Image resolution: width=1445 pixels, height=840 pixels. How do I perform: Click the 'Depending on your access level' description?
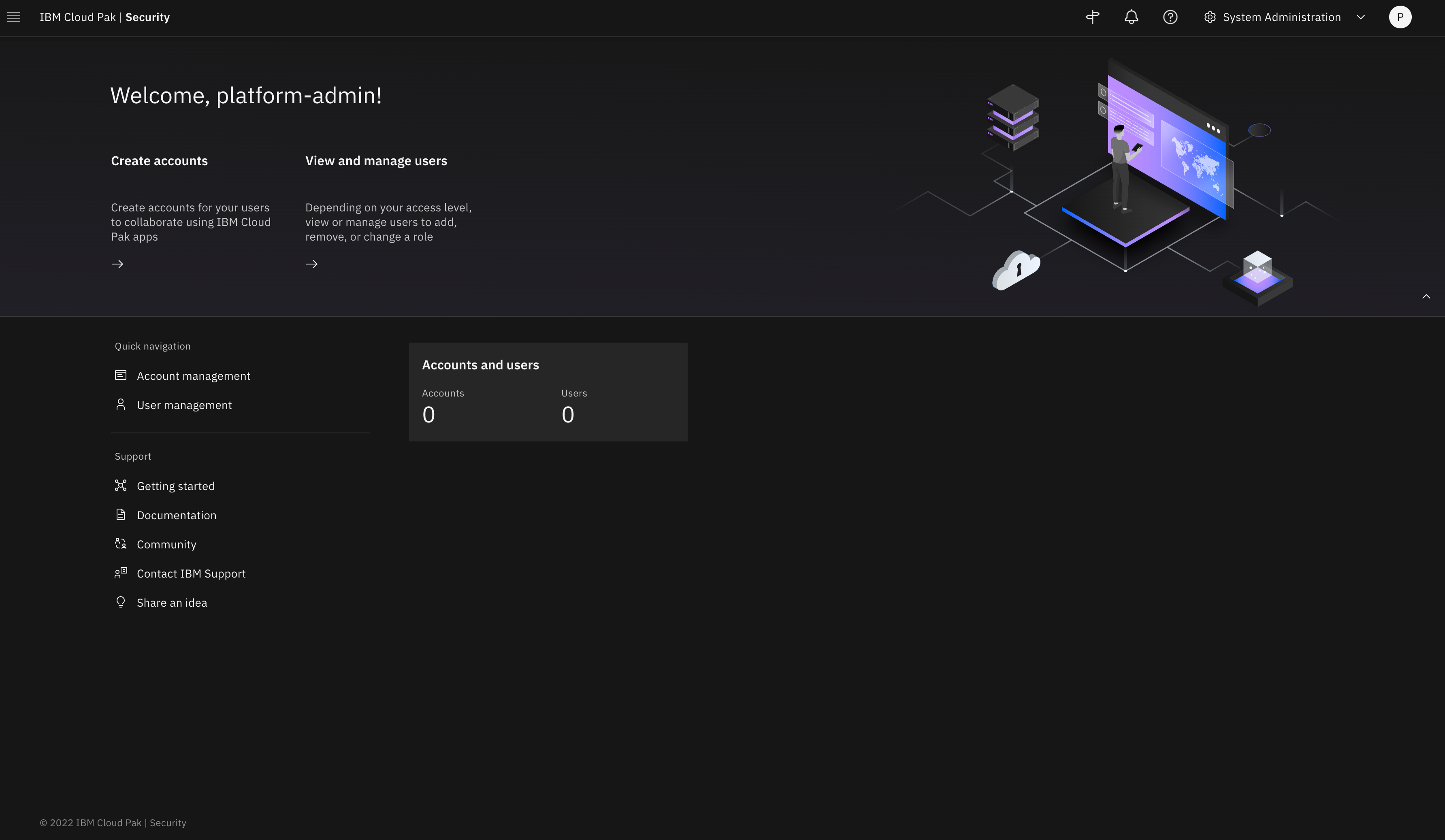[x=388, y=222]
